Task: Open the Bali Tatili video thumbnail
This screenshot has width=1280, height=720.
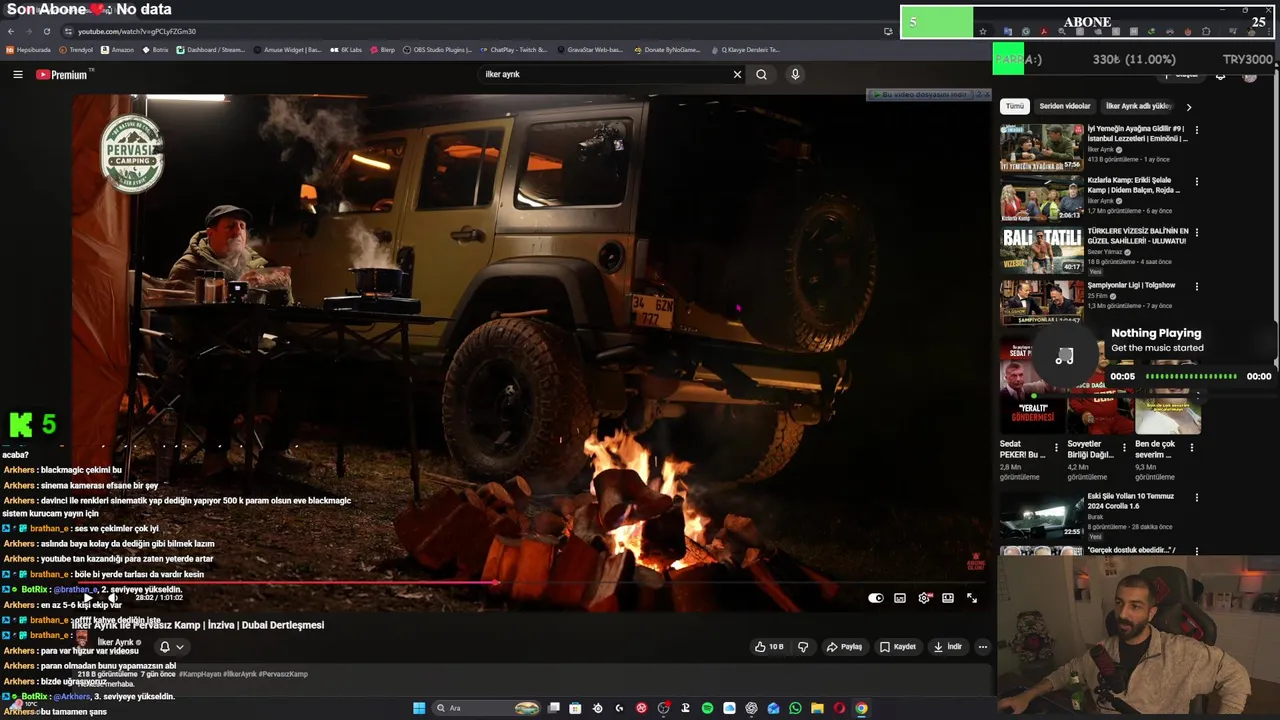Action: click(x=1042, y=250)
